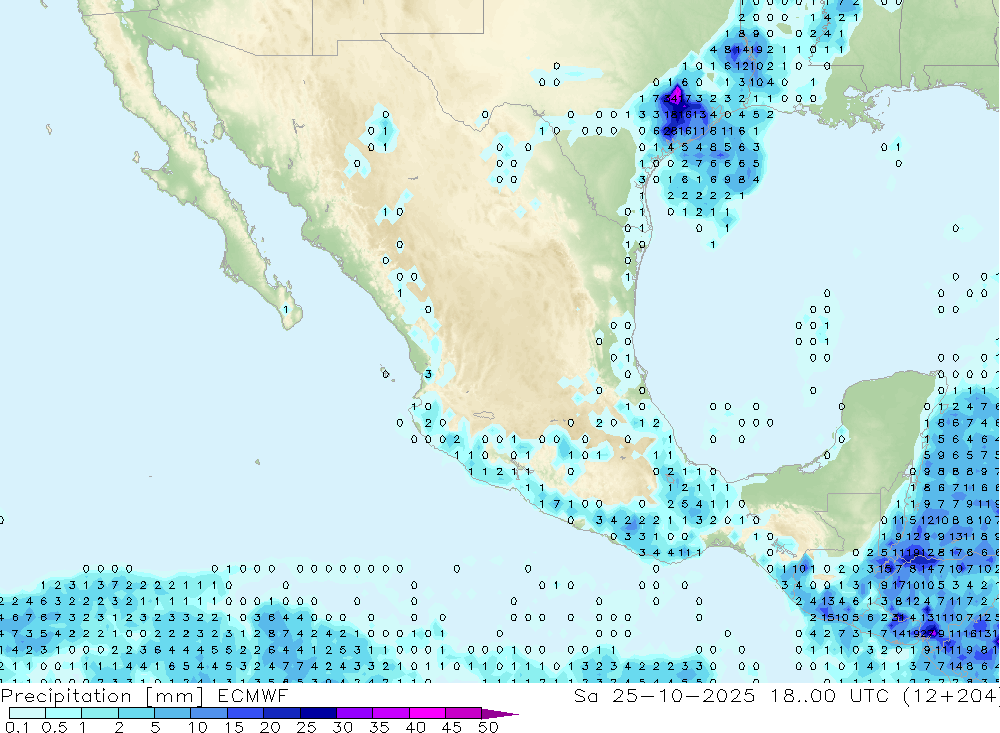Click the '45' legend value label
Viewport: 1000px width, 733px height.
click(x=452, y=727)
